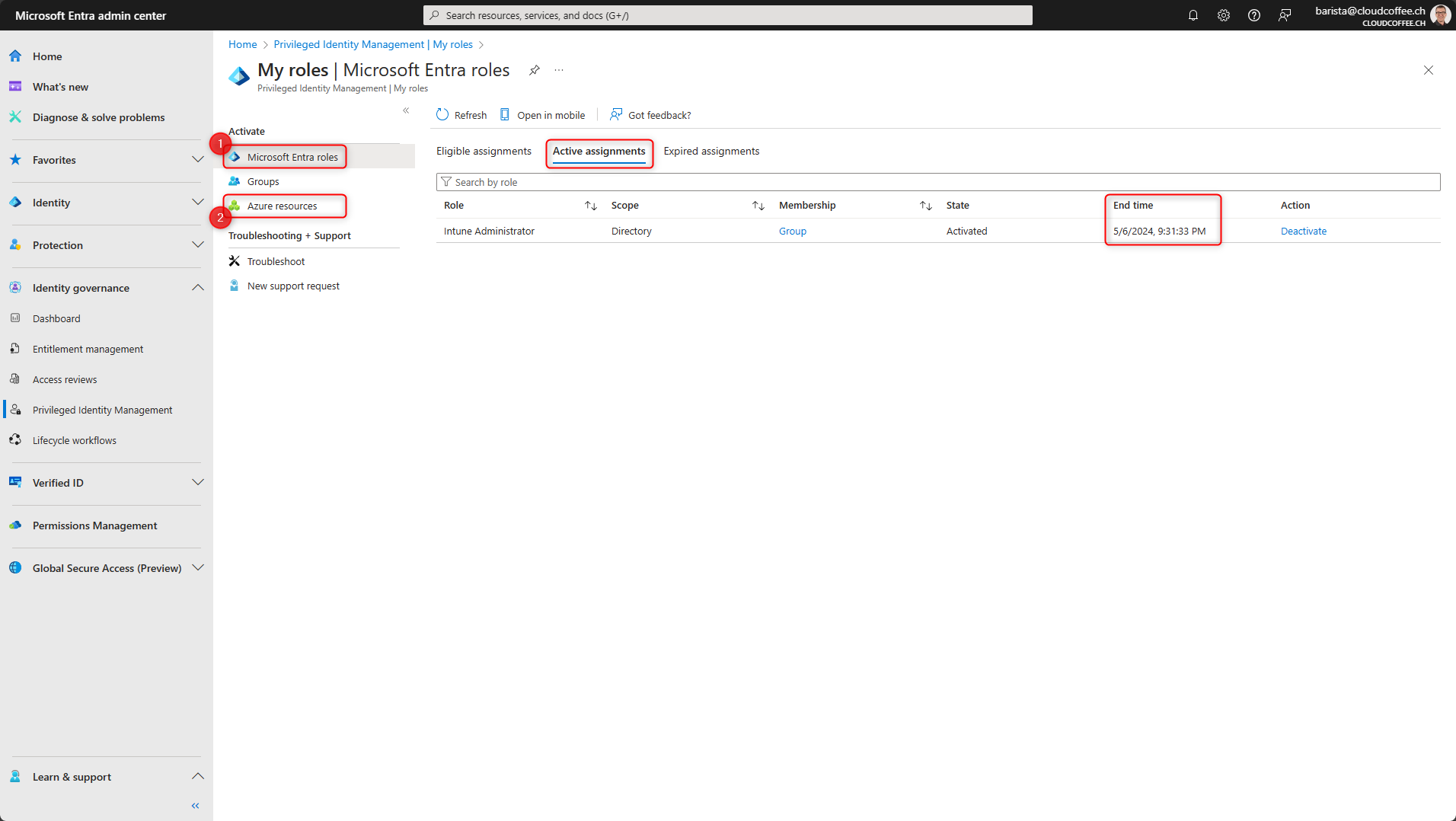
Task: Open the user account avatar
Action: pos(1440,15)
